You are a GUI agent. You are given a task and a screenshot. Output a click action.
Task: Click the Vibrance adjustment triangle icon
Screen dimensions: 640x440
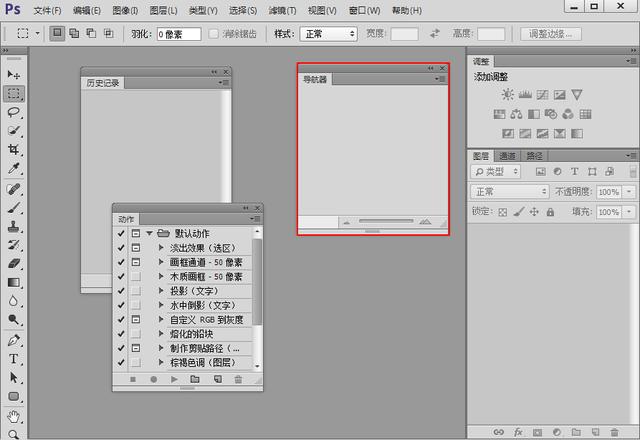[x=577, y=95]
